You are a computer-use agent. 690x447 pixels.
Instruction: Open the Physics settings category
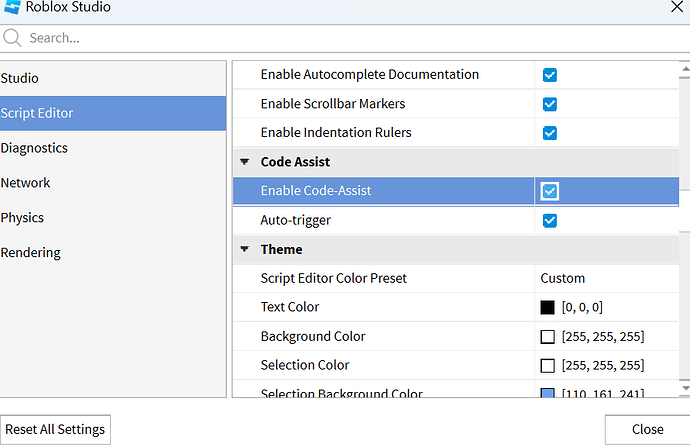[113, 217]
